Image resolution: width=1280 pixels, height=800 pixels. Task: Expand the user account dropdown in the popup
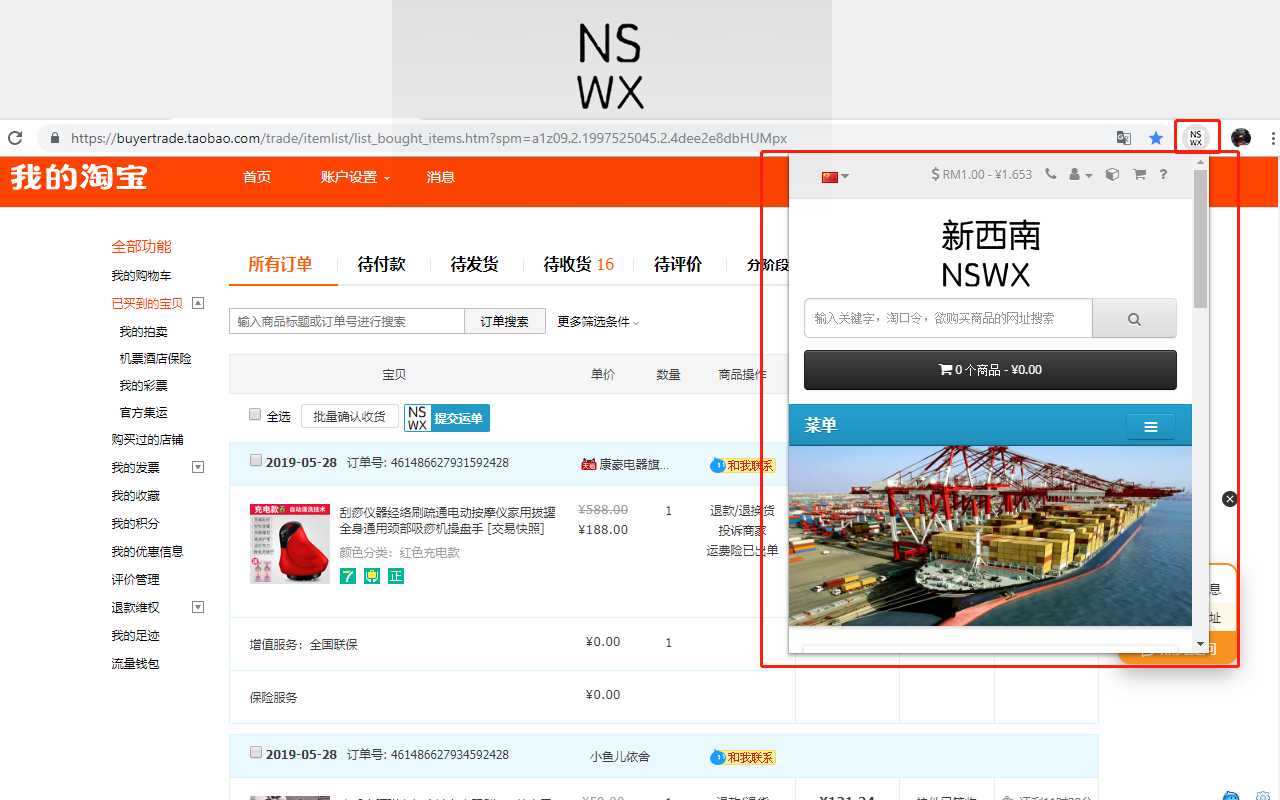tap(1081, 174)
